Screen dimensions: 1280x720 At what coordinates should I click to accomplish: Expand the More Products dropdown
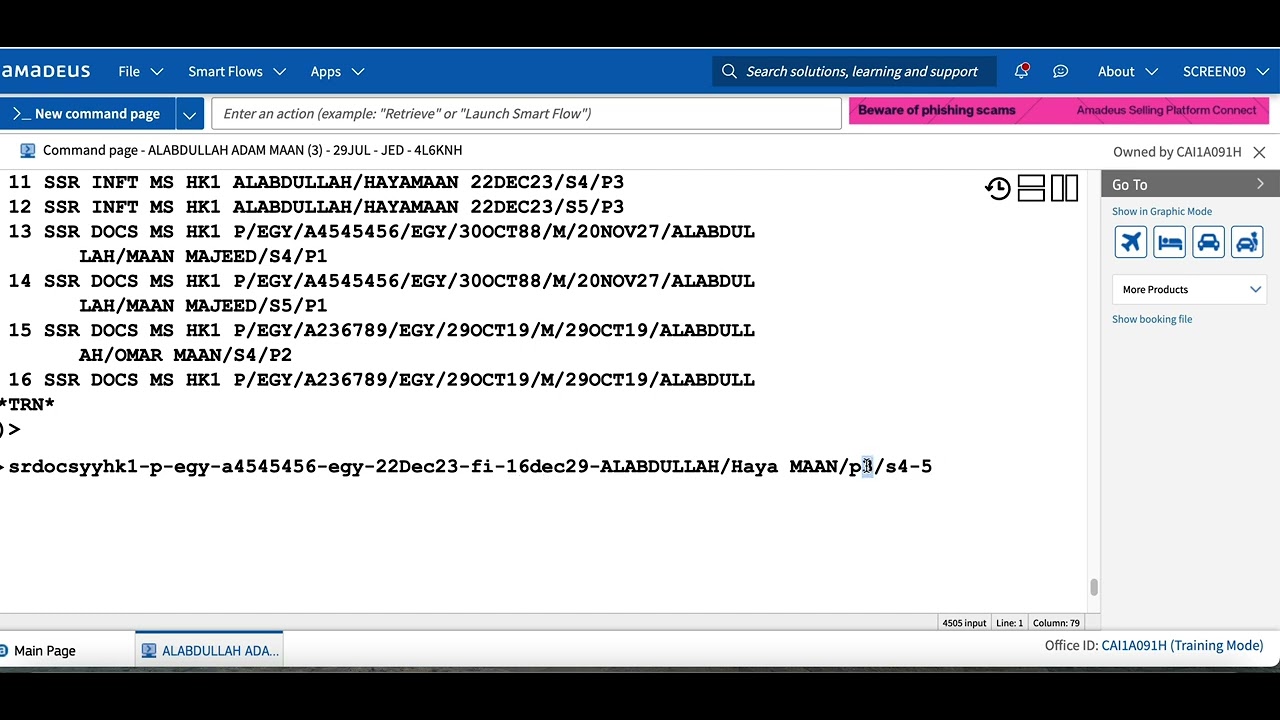tap(1190, 289)
